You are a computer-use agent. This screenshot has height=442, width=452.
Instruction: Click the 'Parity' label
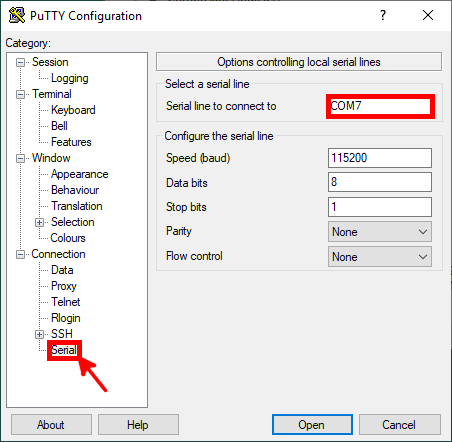(x=179, y=231)
